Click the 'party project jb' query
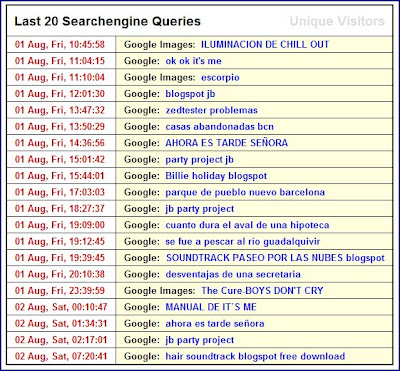400x371 pixels. (x=199, y=160)
